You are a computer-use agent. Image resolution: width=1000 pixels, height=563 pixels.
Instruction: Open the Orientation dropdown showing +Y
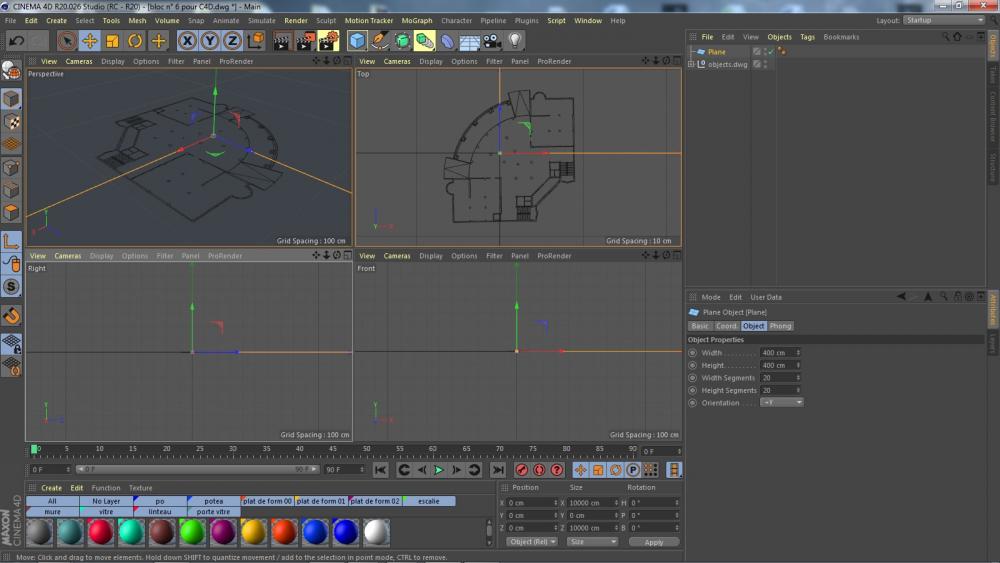click(781, 403)
